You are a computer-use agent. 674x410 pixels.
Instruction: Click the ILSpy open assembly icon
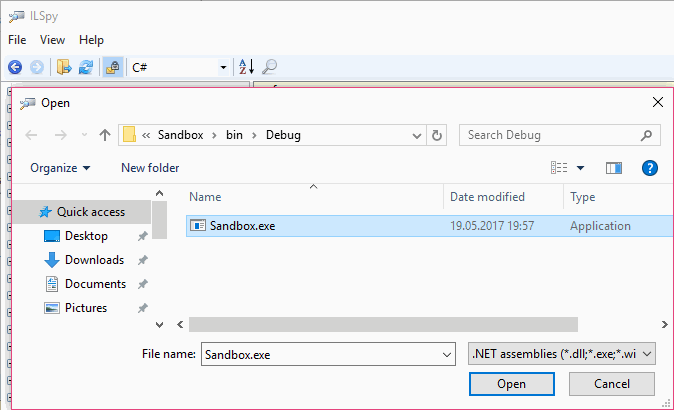click(x=64, y=67)
